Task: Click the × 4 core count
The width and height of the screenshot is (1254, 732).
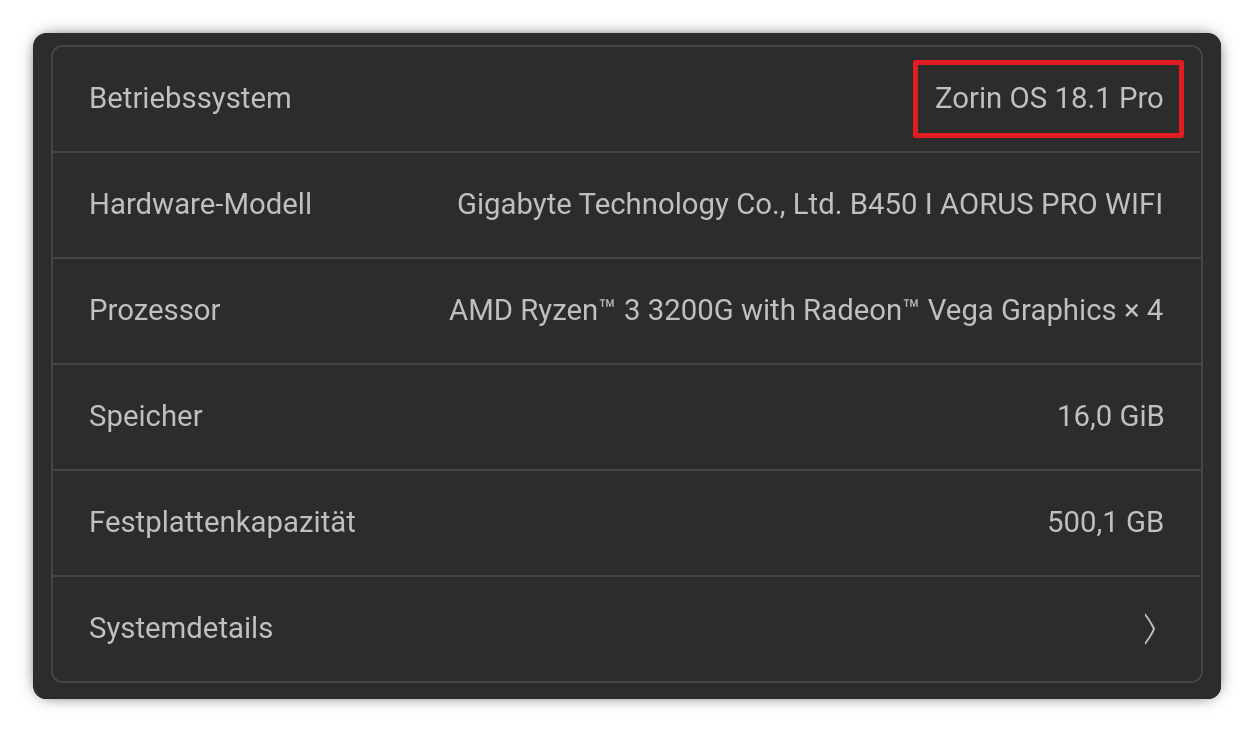Action: pos(1143,310)
